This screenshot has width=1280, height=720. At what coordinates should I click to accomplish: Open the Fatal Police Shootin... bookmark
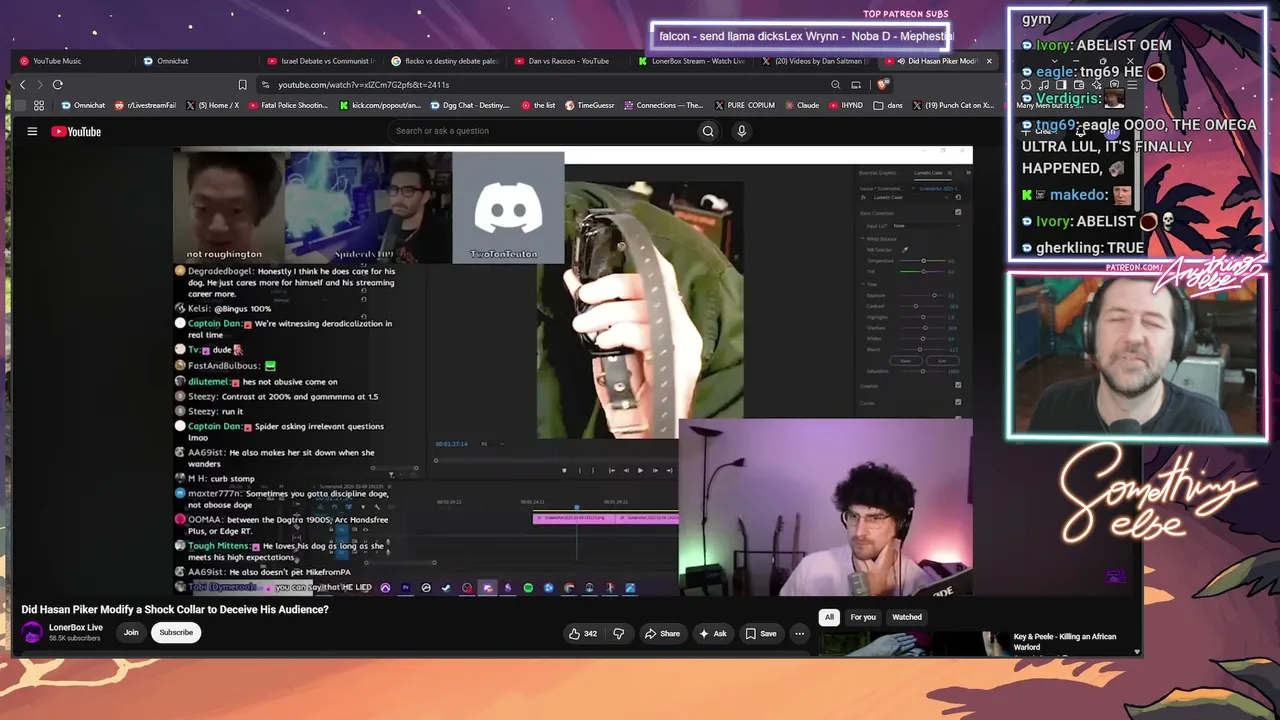click(x=289, y=105)
